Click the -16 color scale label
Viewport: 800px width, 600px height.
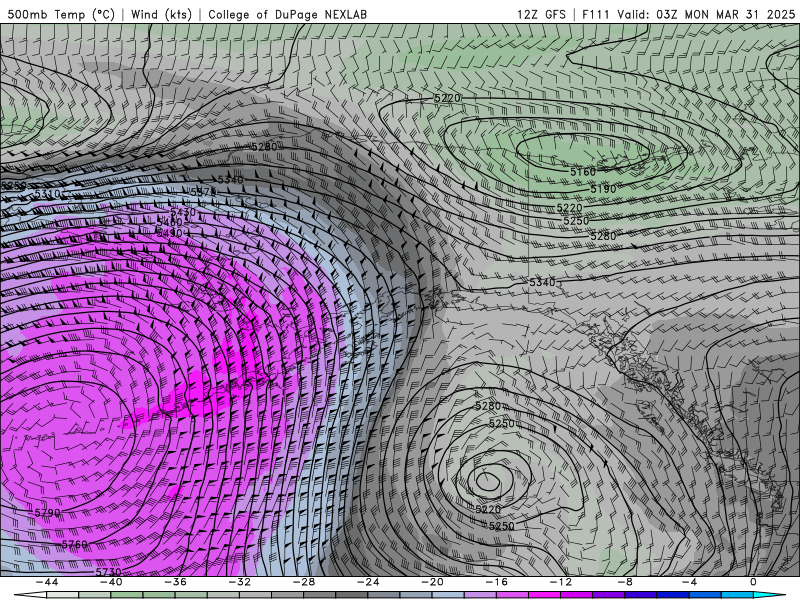click(x=496, y=582)
